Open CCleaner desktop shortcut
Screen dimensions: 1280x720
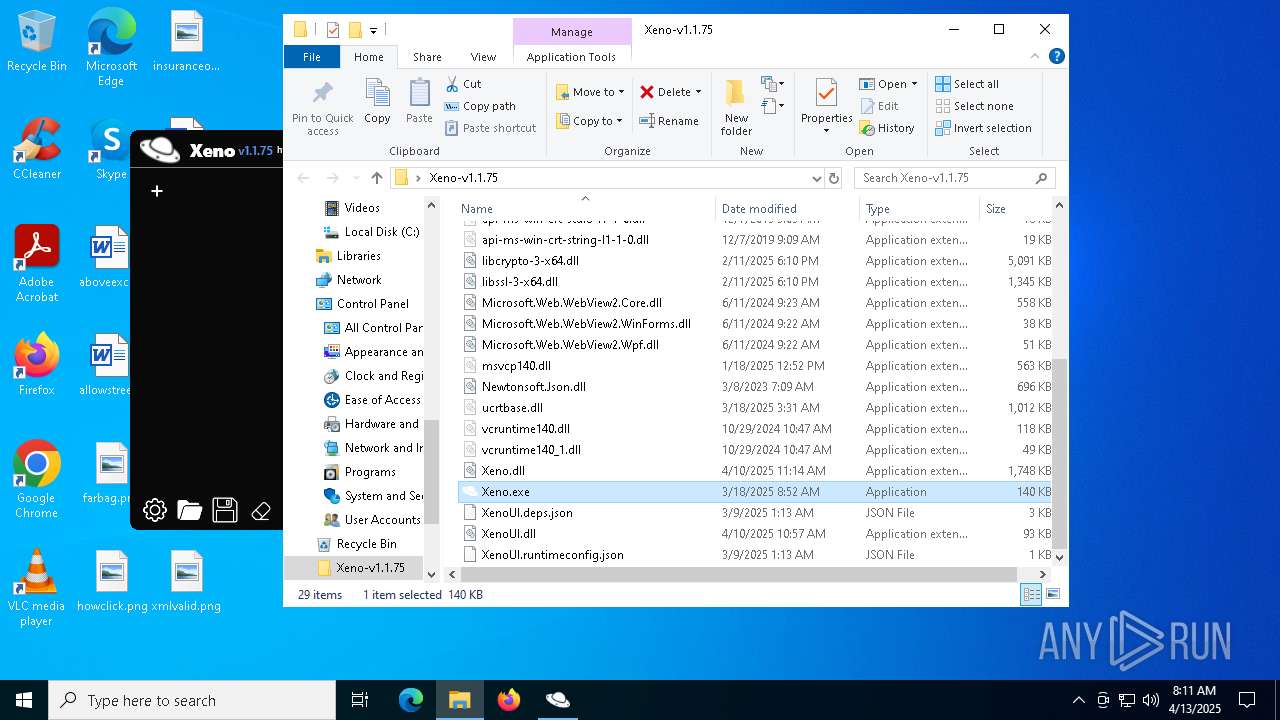pyautogui.click(x=37, y=148)
